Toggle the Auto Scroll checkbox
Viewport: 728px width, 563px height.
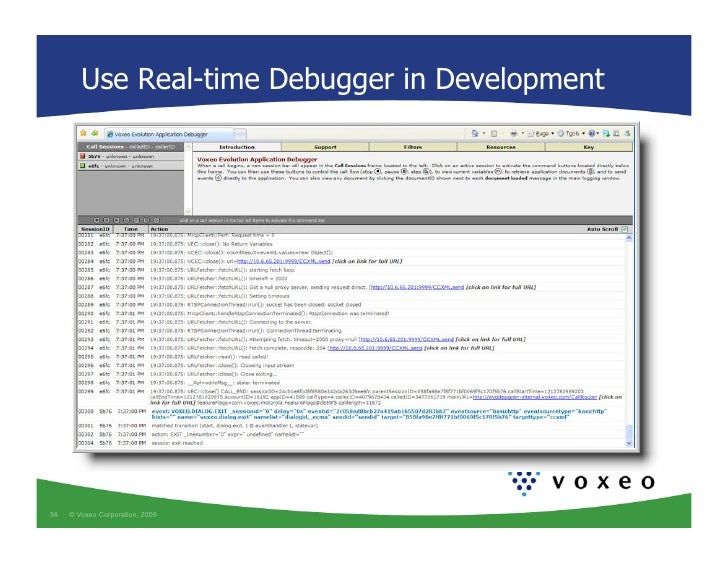(x=625, y=229)
